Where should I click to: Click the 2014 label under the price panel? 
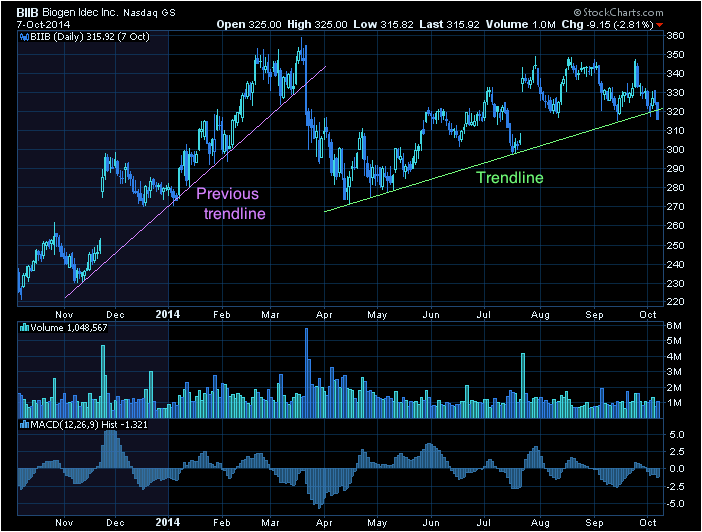coord(168,314)
